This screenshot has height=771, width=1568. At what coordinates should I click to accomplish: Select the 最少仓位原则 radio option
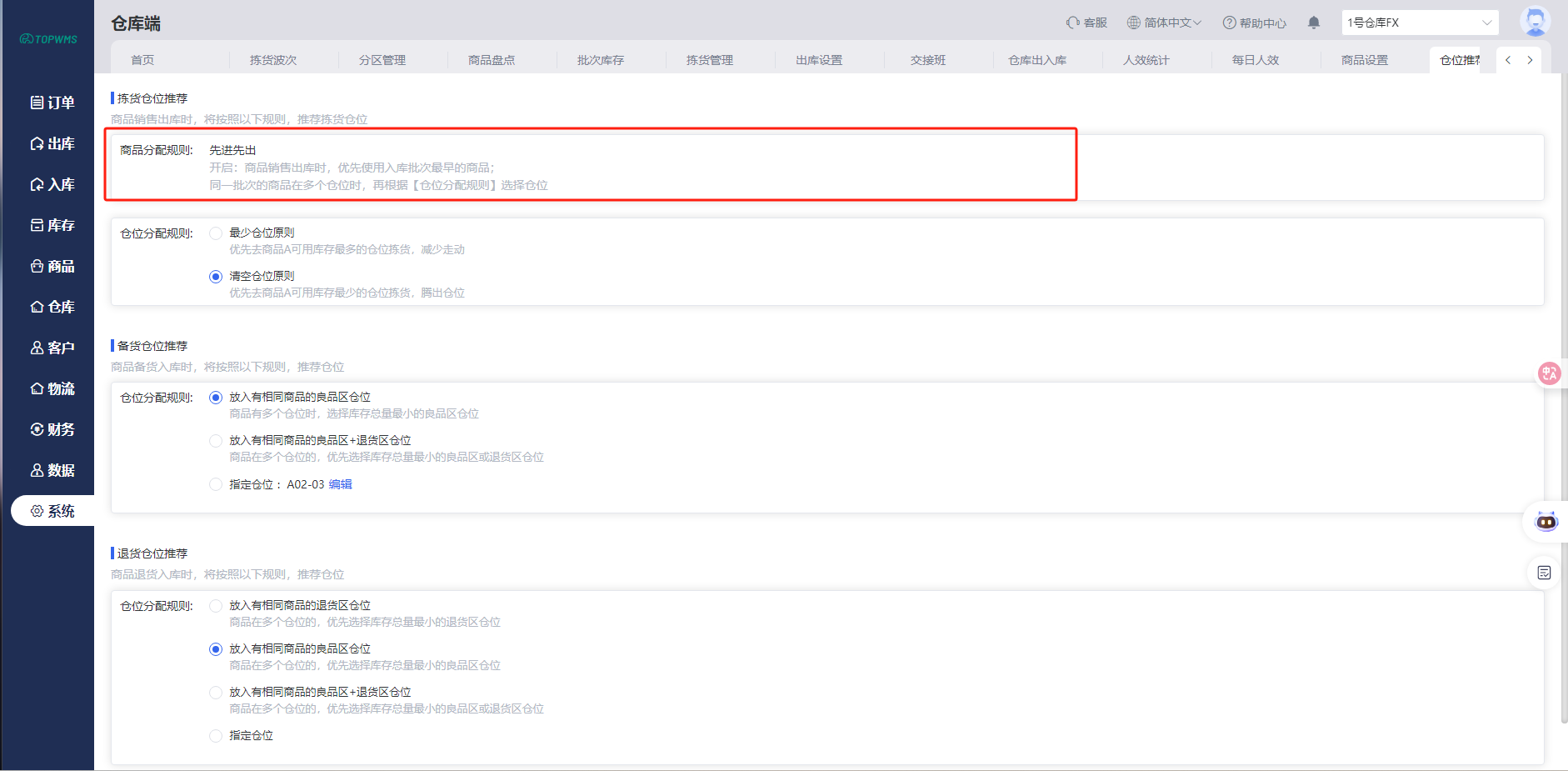(x=216, y=233)
